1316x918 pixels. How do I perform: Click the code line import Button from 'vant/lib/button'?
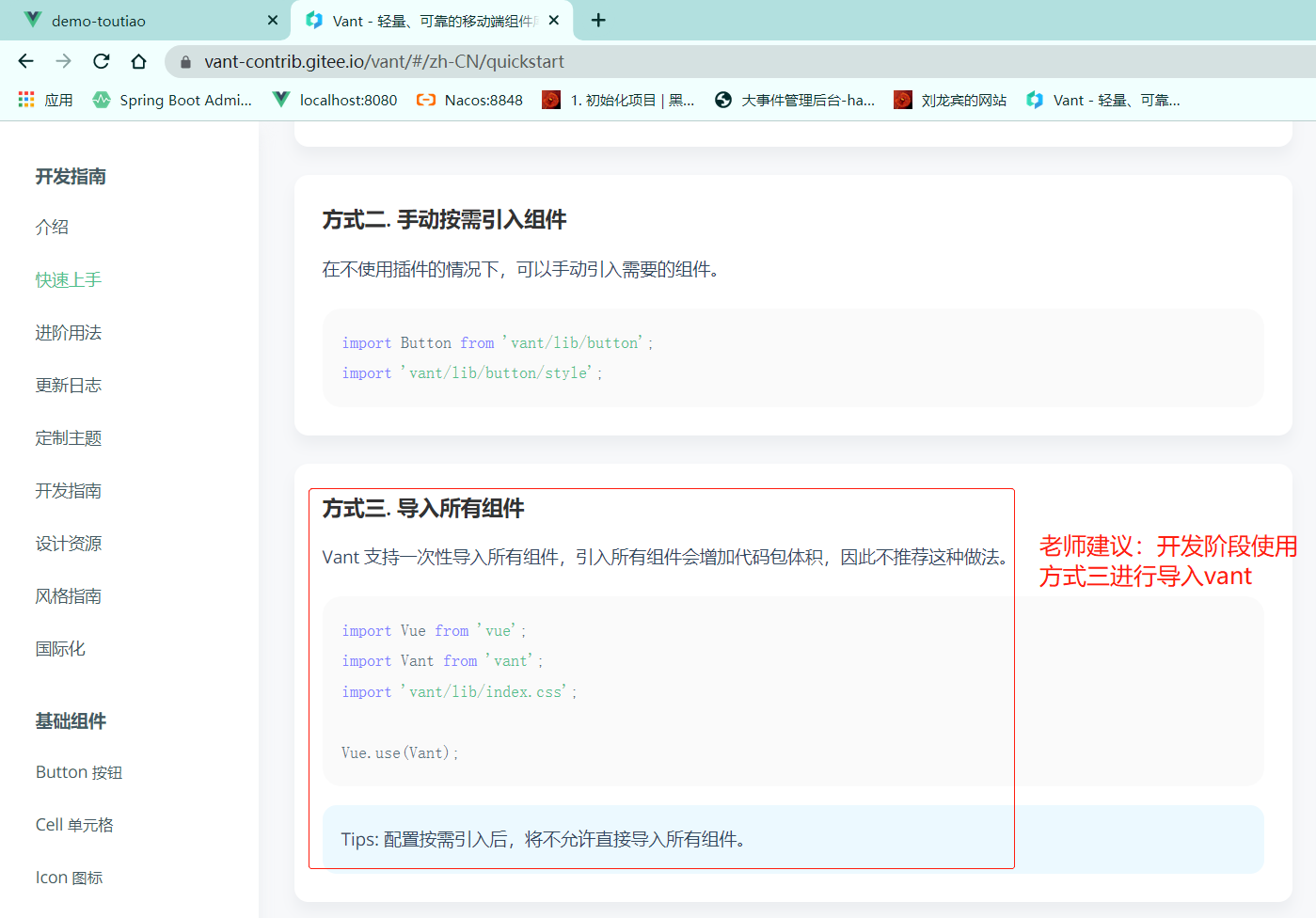point(497,343)
